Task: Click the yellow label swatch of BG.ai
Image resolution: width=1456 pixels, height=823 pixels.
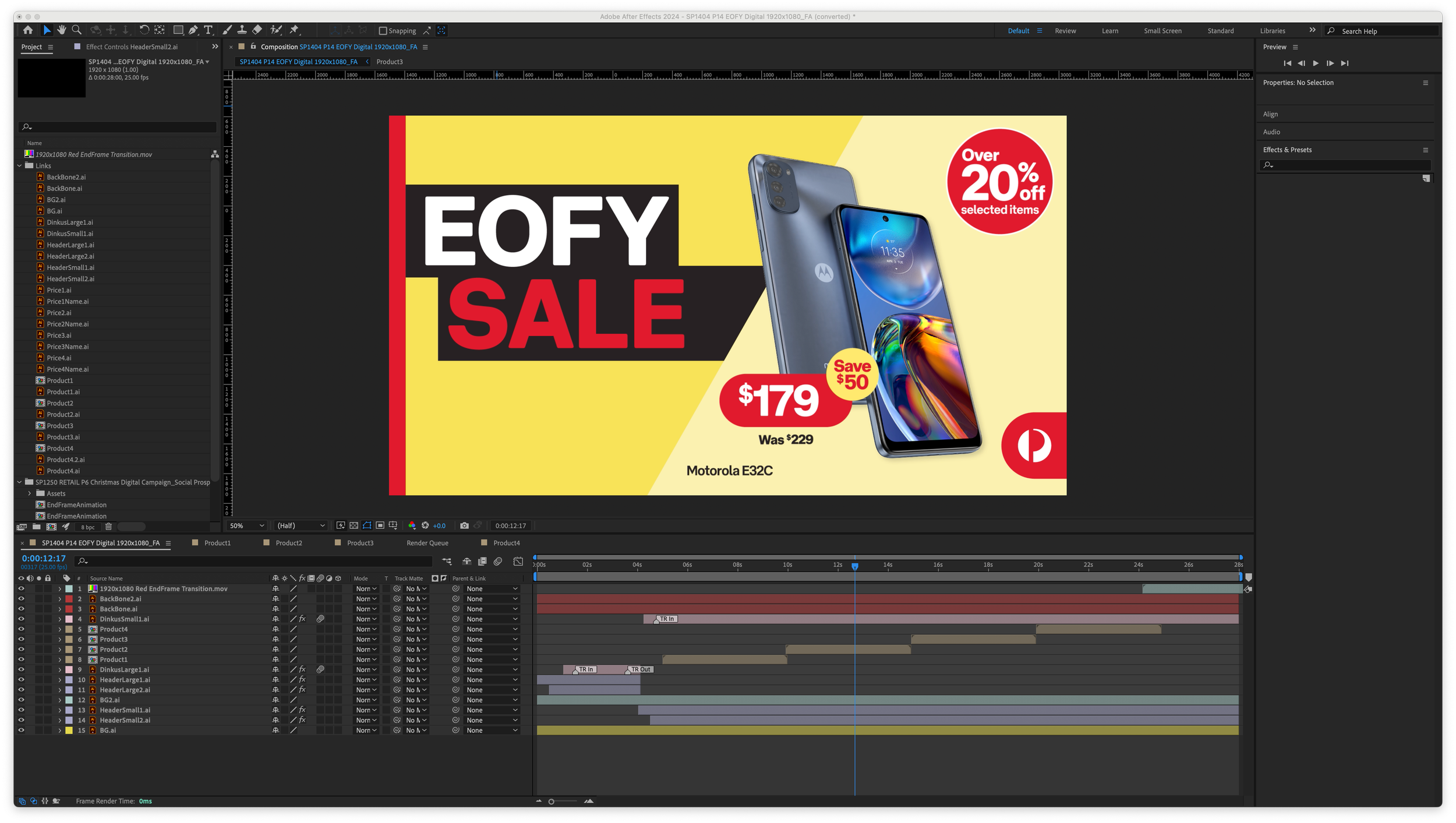Action: pyautogui.click(x=69, y=730)
